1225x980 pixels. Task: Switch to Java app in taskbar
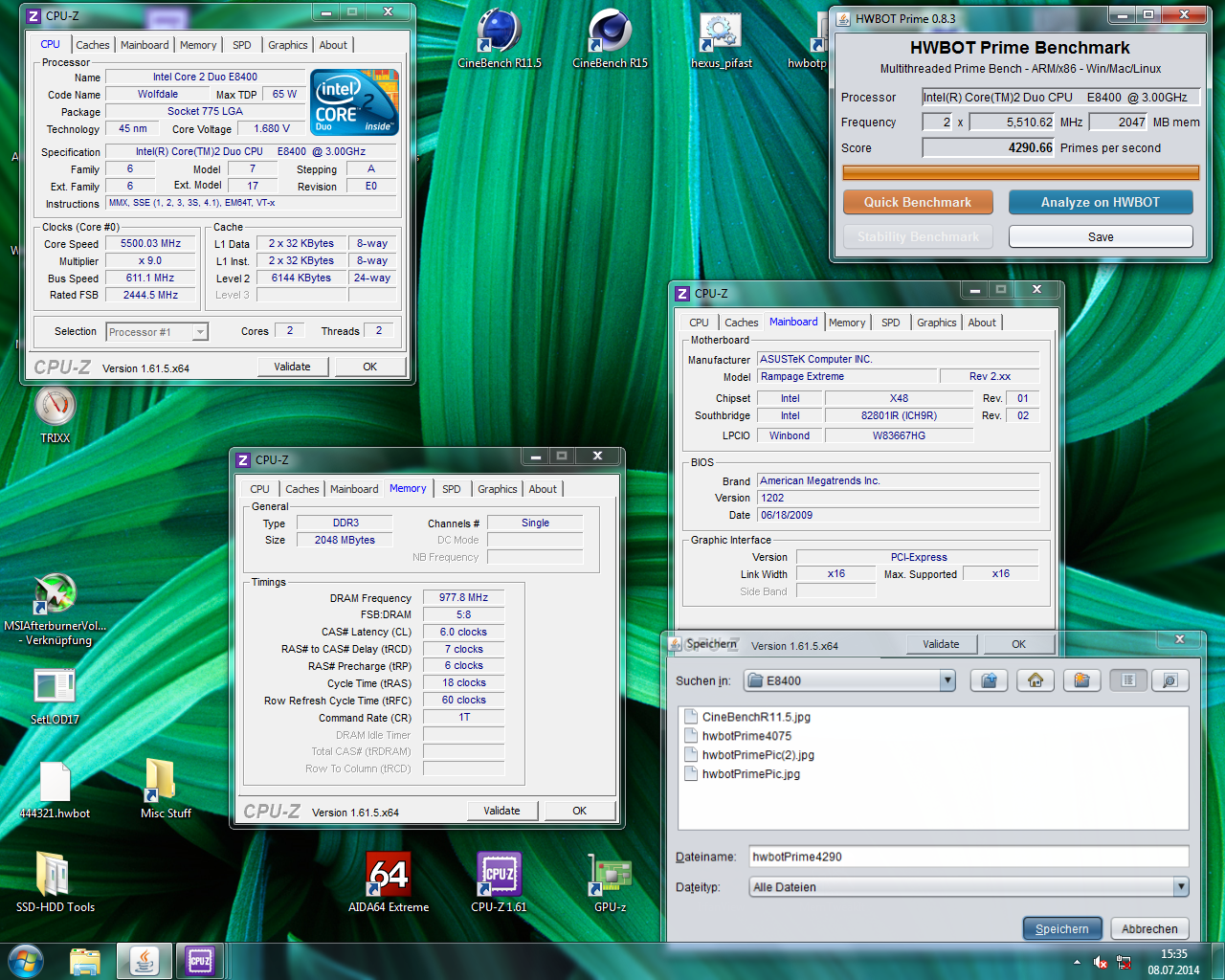[x=145, y=961]
